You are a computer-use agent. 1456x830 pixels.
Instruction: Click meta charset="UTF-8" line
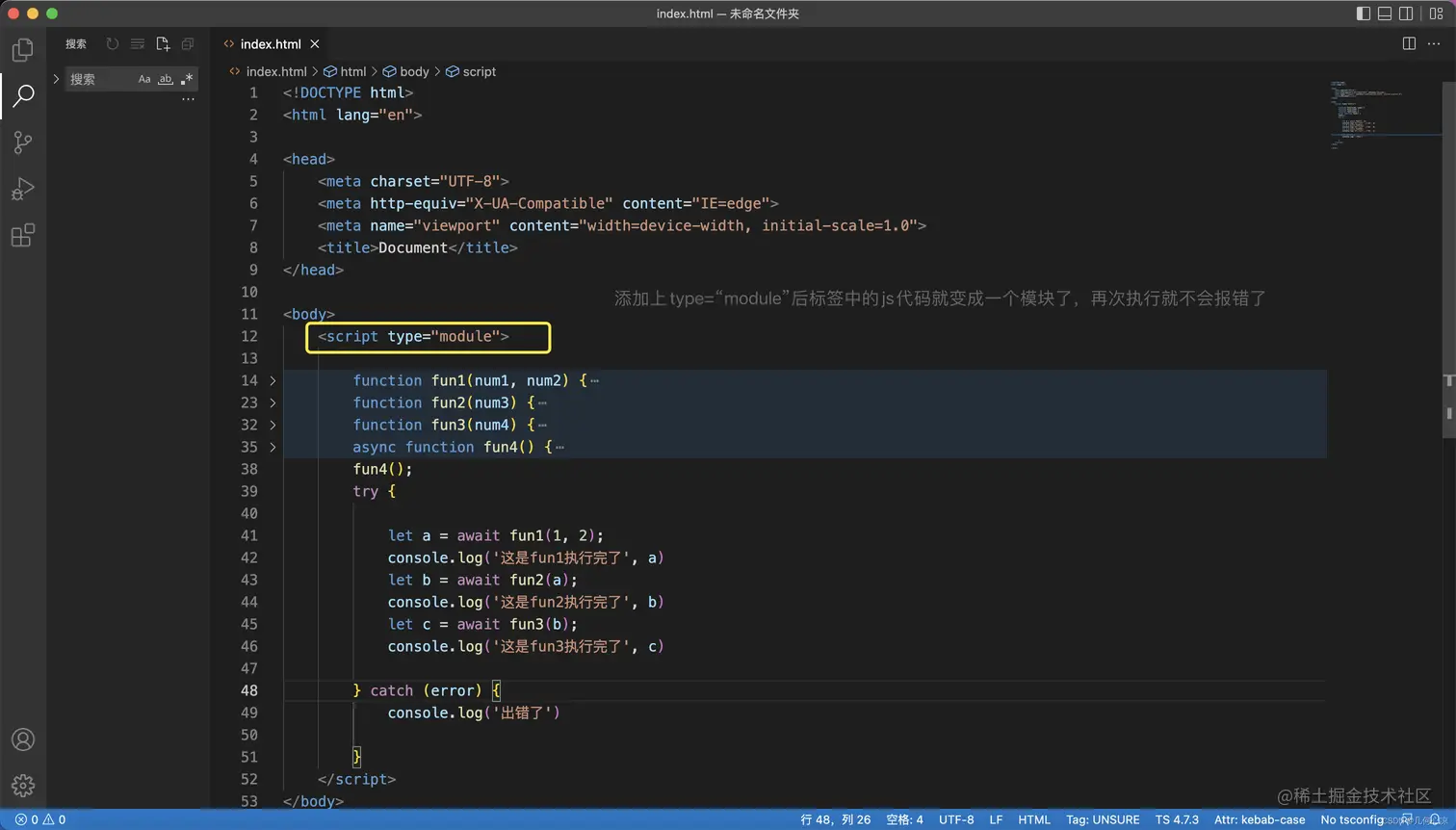(x=413, y=181)
